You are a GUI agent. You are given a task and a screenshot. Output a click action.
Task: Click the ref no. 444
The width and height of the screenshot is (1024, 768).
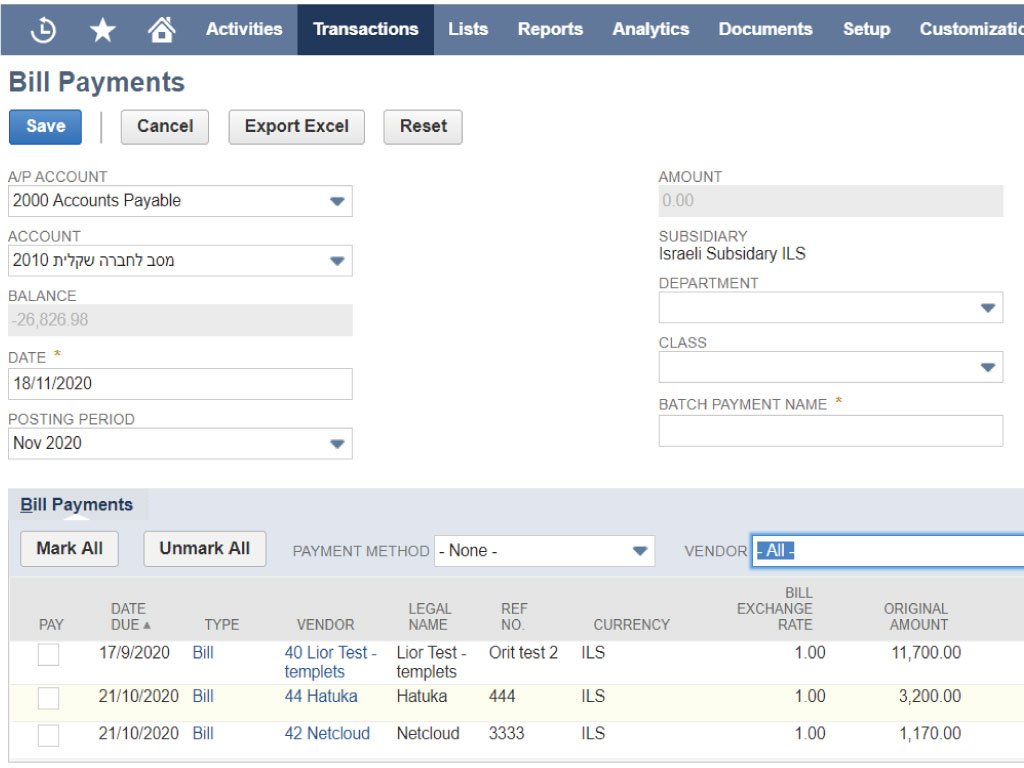[x=502, y=697]
